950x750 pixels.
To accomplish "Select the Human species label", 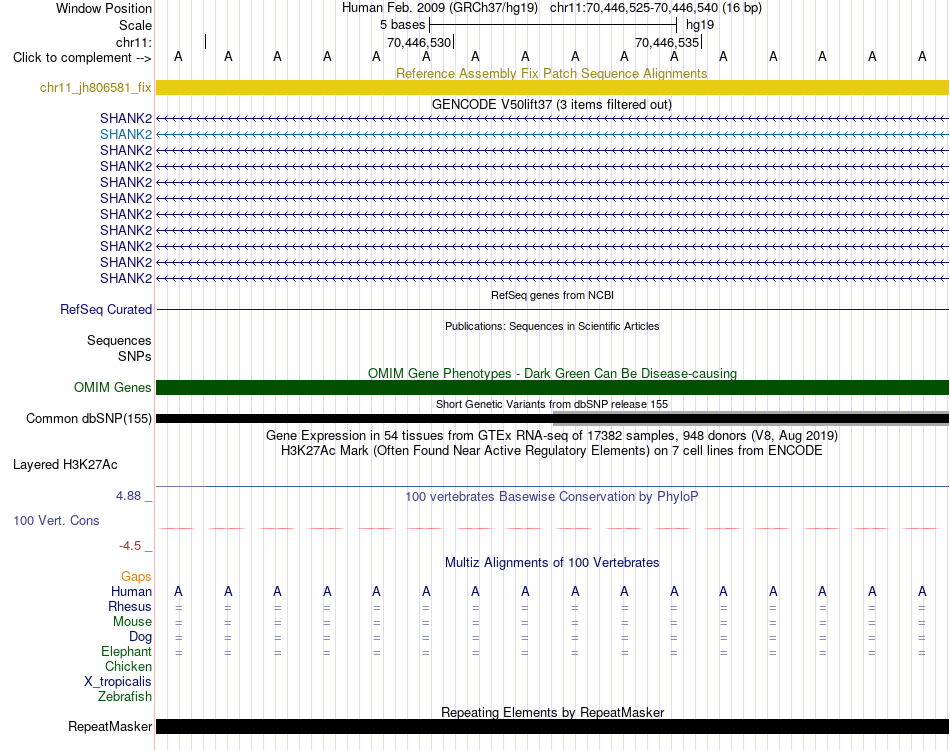I will tap(131, 591).
